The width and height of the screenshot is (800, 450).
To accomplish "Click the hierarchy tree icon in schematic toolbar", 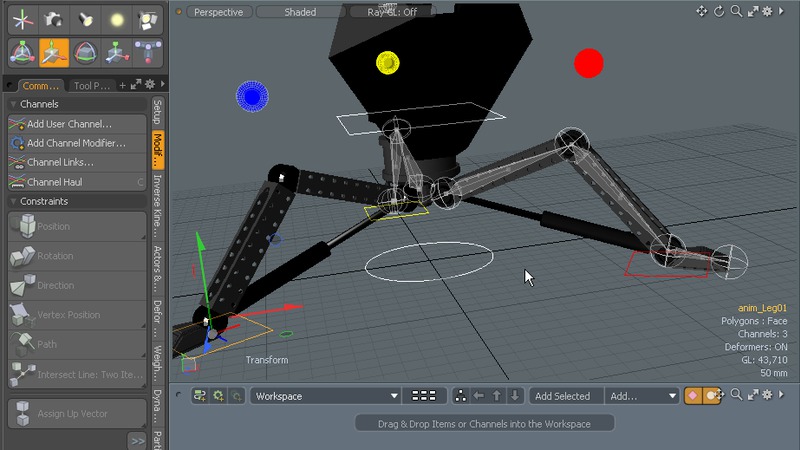I will [x=460, y=396].
